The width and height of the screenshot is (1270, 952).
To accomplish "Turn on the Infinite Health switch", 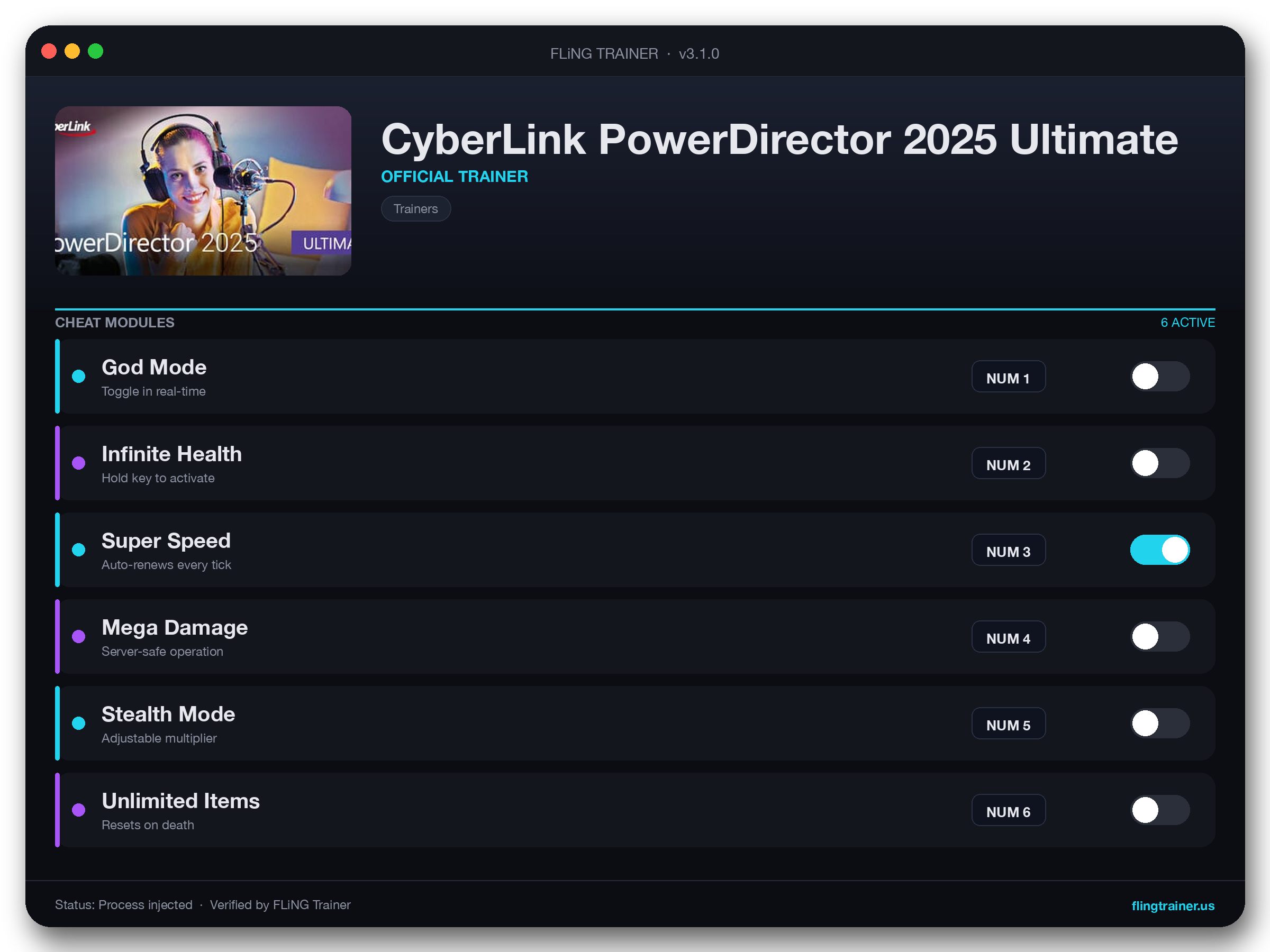I will click(x=1160, y=463).
